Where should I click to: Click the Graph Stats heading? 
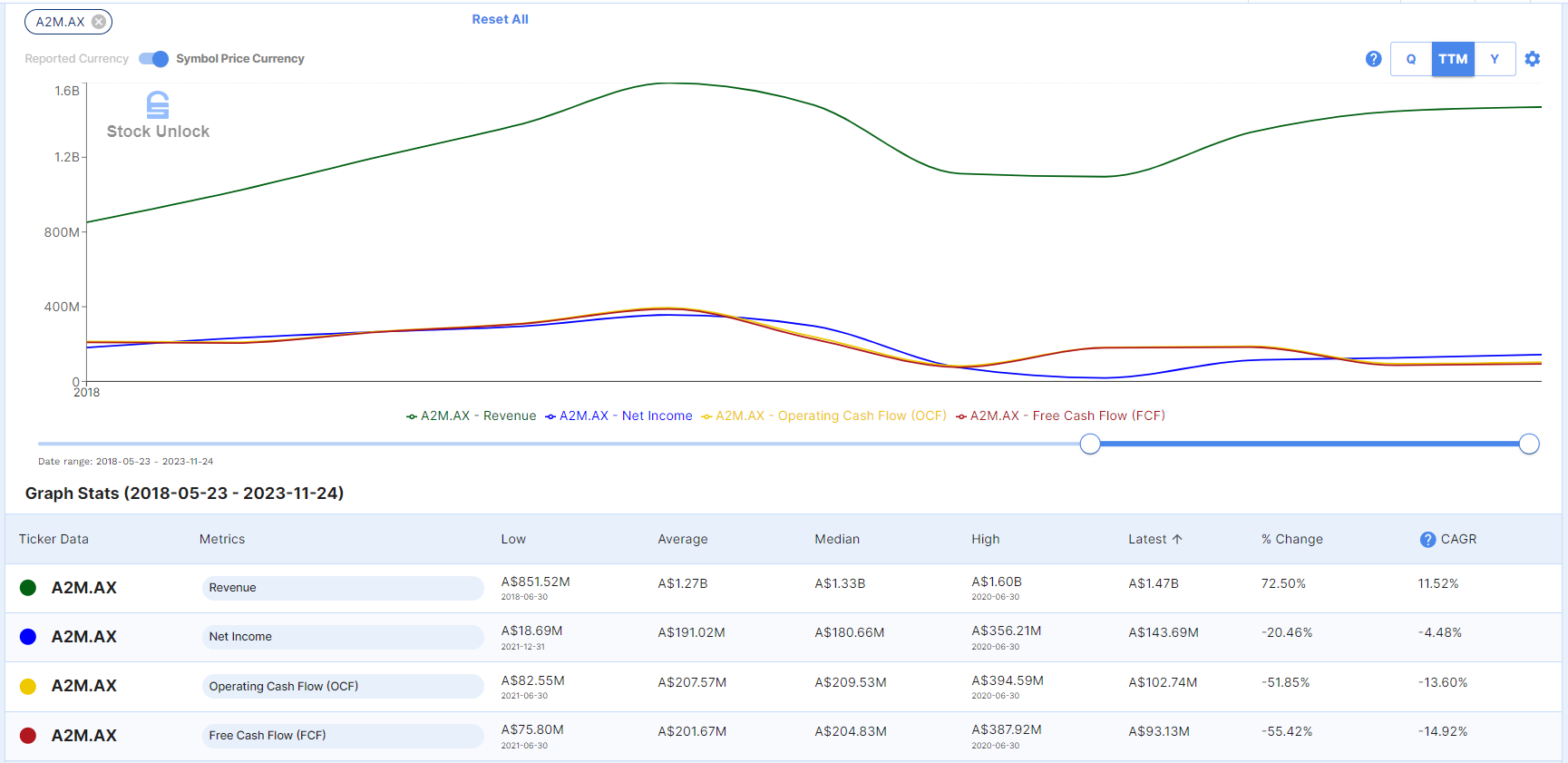184,494
